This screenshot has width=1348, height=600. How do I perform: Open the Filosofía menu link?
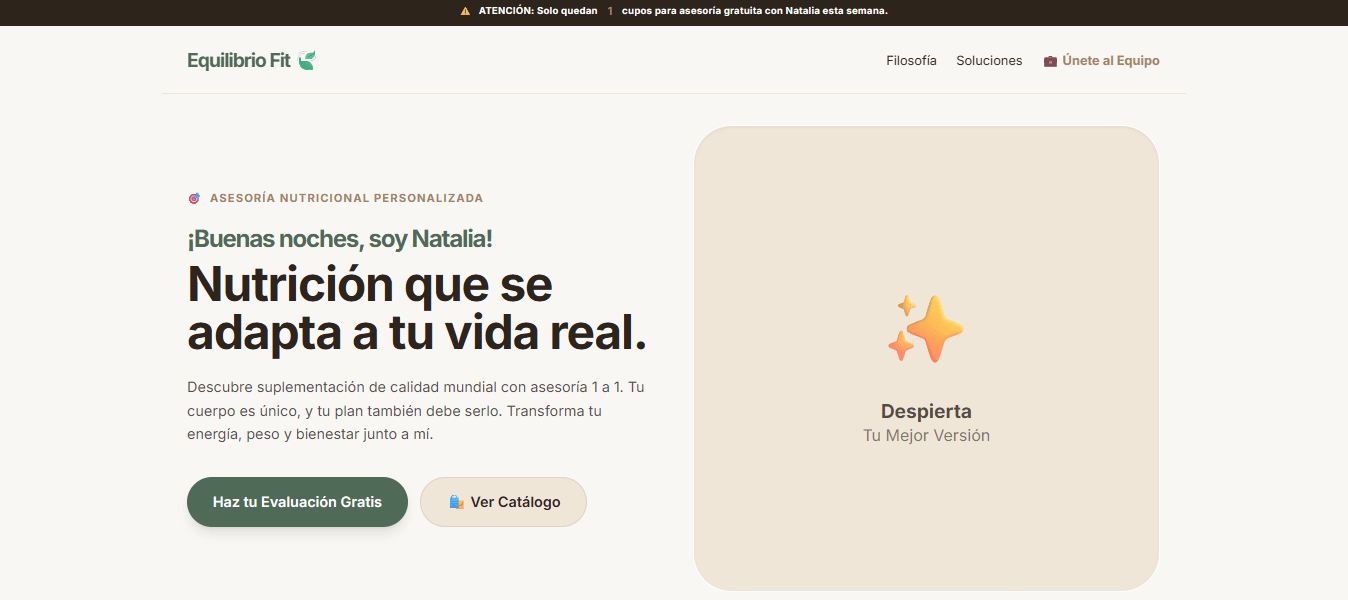[911, 61]
